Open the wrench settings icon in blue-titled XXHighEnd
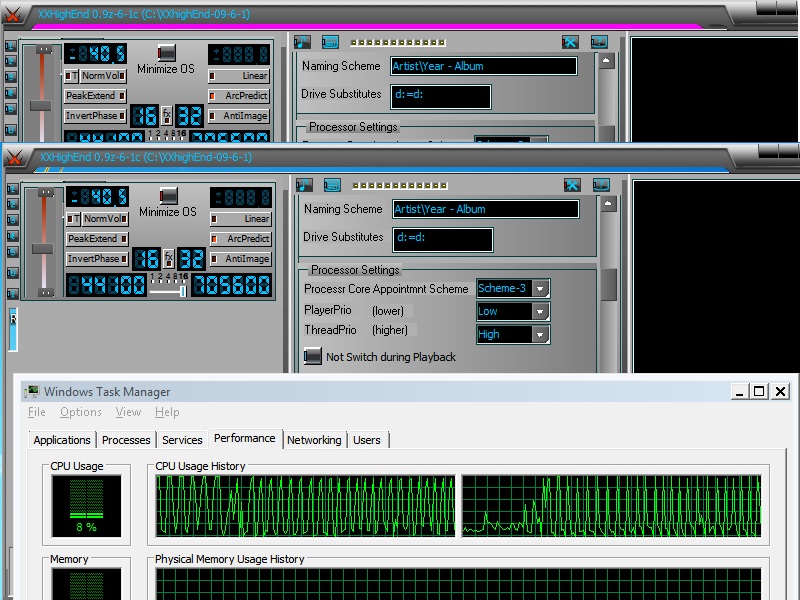This screenshot has height=600, width=800. coord(572,185)
